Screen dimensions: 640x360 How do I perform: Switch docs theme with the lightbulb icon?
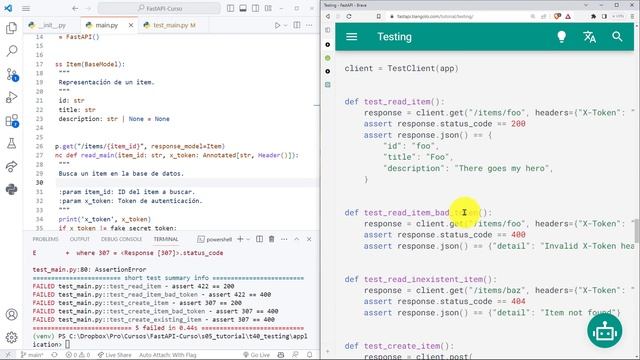click(562, 37)
